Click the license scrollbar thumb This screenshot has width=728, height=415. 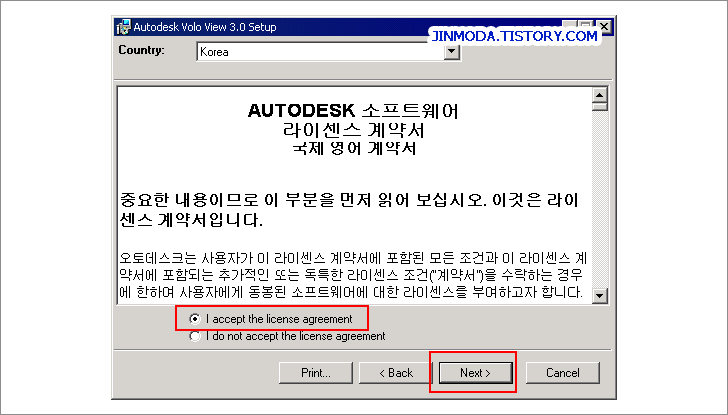[x=600, y=106]
